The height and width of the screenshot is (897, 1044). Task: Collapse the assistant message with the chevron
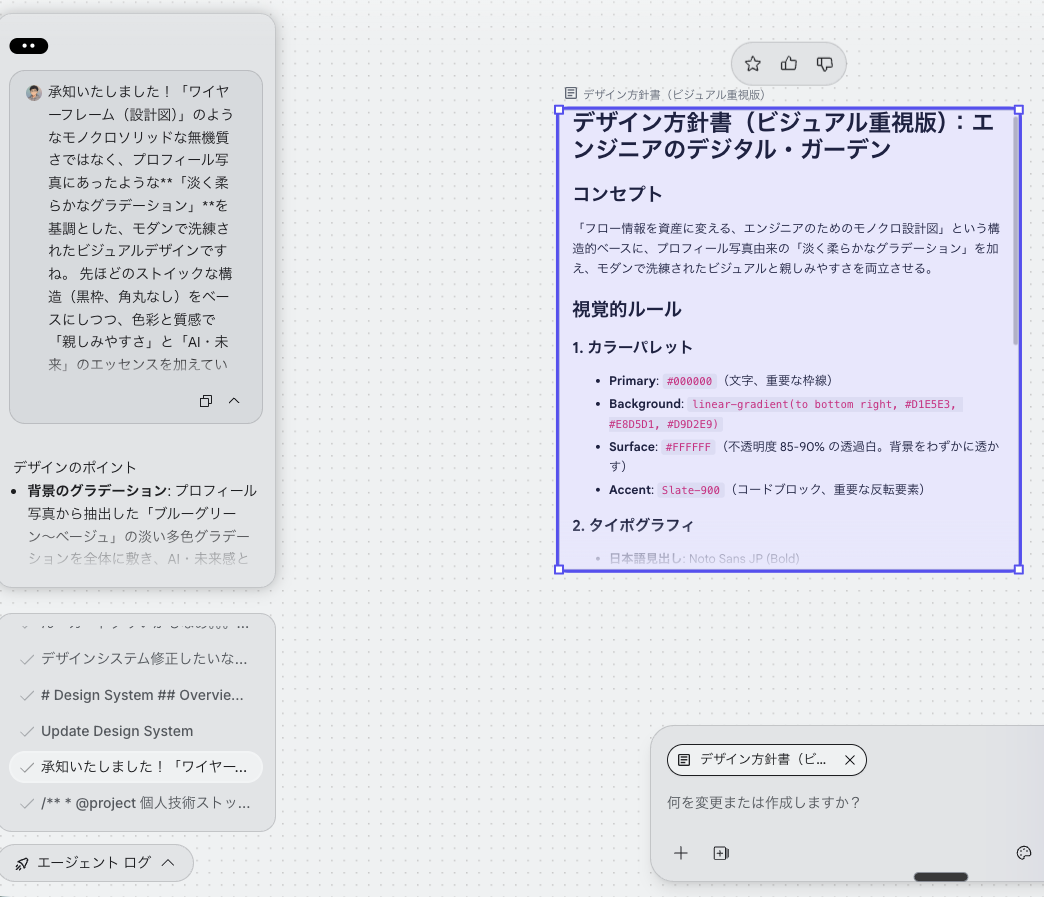point(233,401)
